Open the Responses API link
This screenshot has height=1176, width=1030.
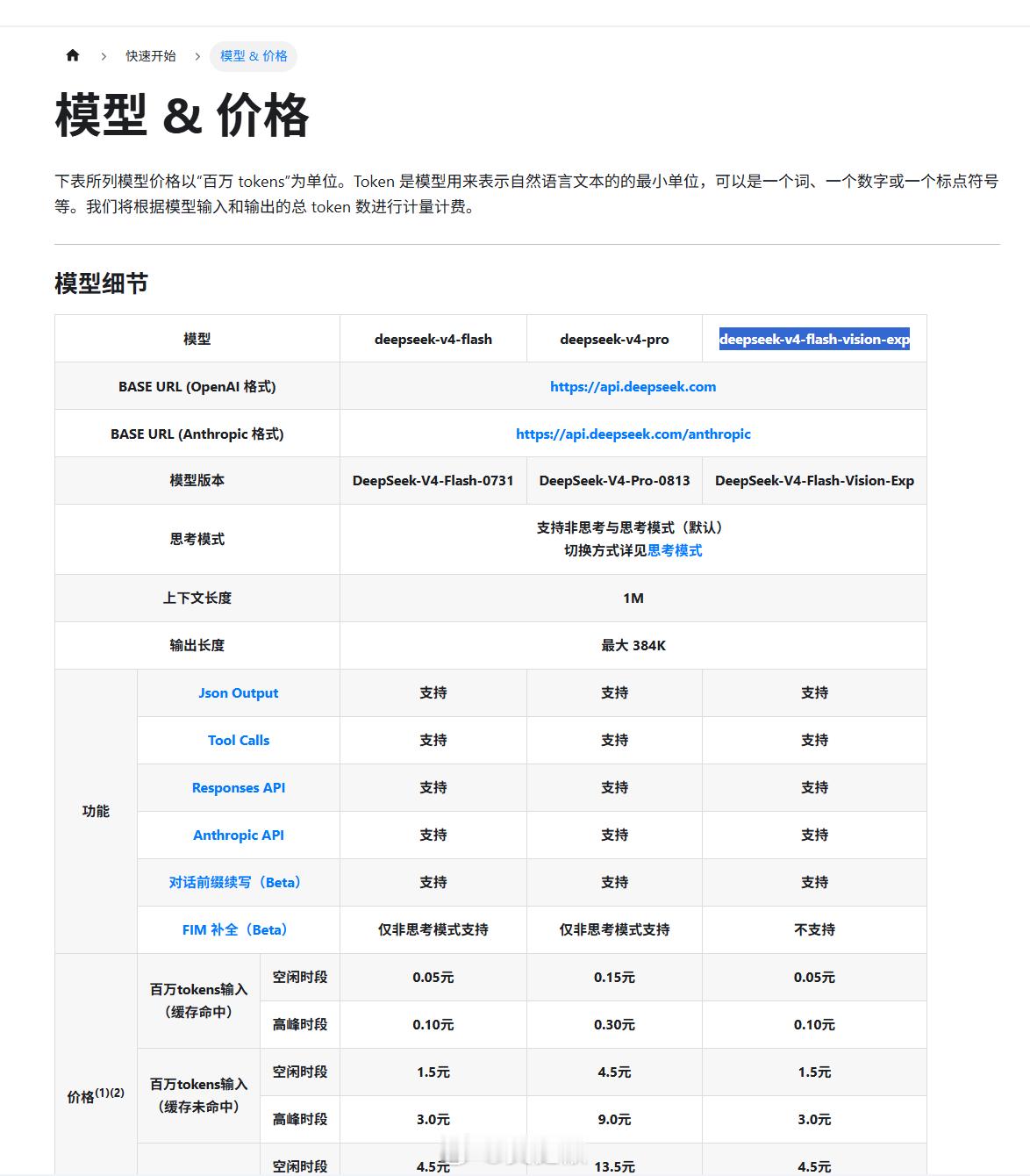click(238, 787)
